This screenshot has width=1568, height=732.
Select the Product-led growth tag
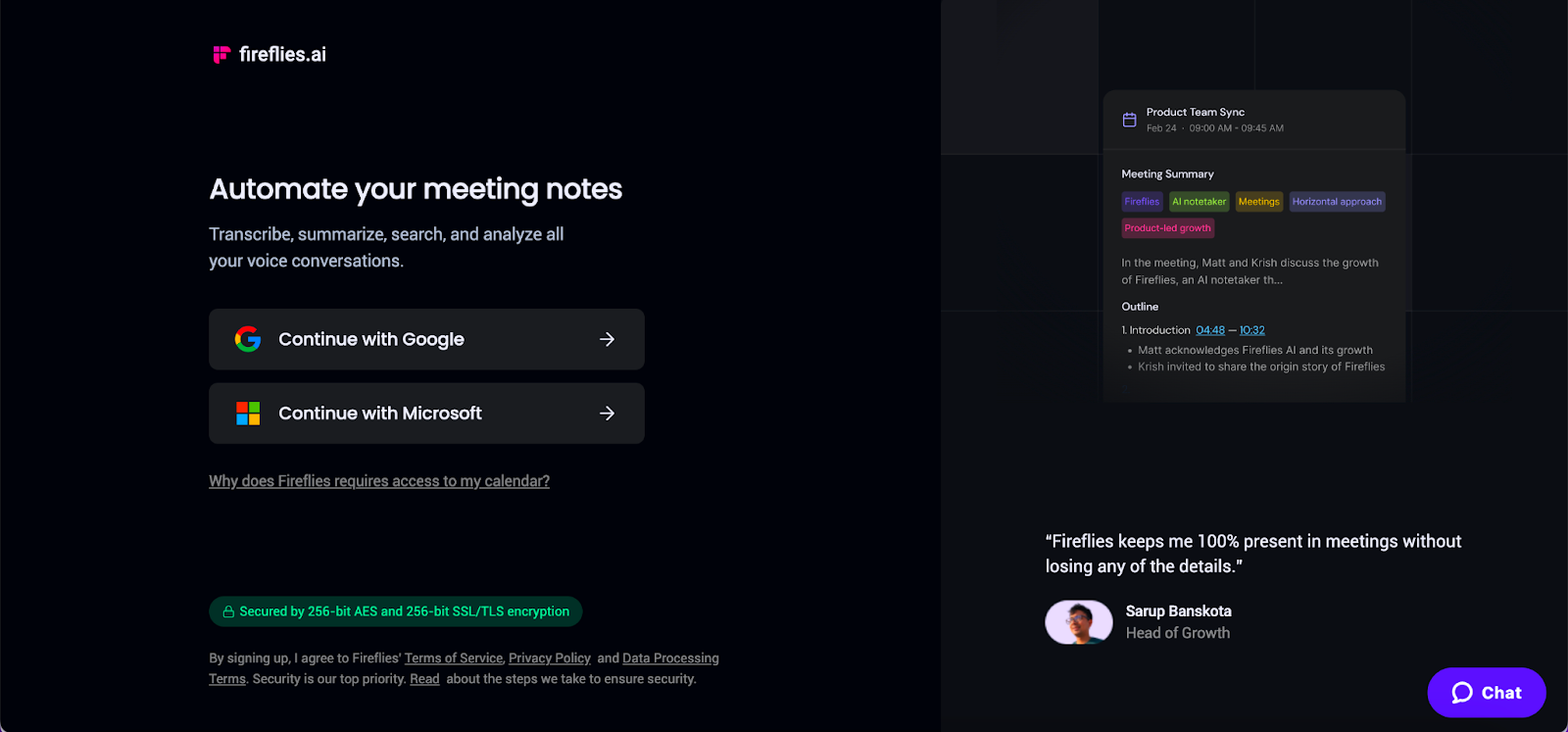point(1167,227)
